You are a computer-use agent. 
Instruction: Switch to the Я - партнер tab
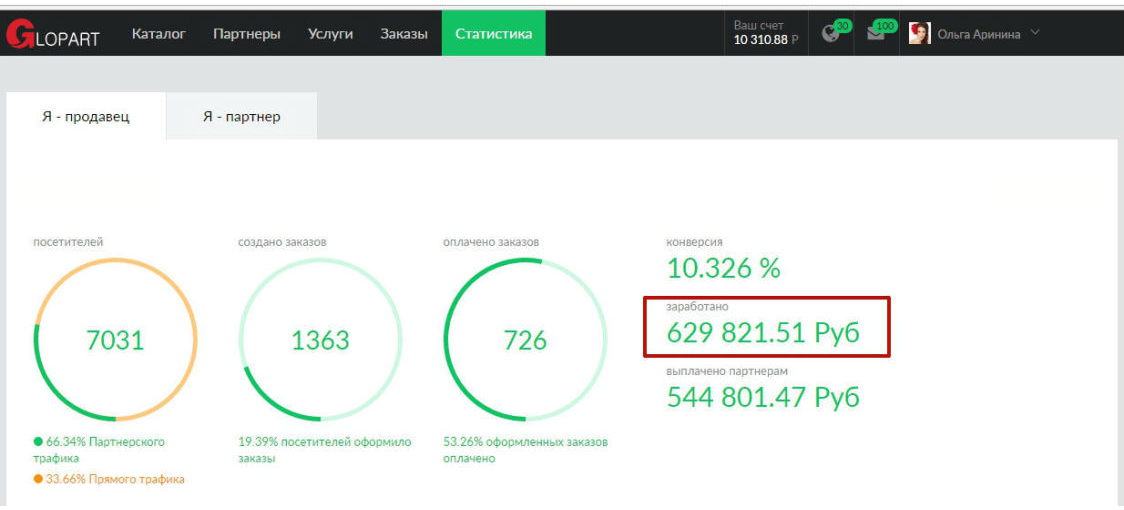point(241,117)
